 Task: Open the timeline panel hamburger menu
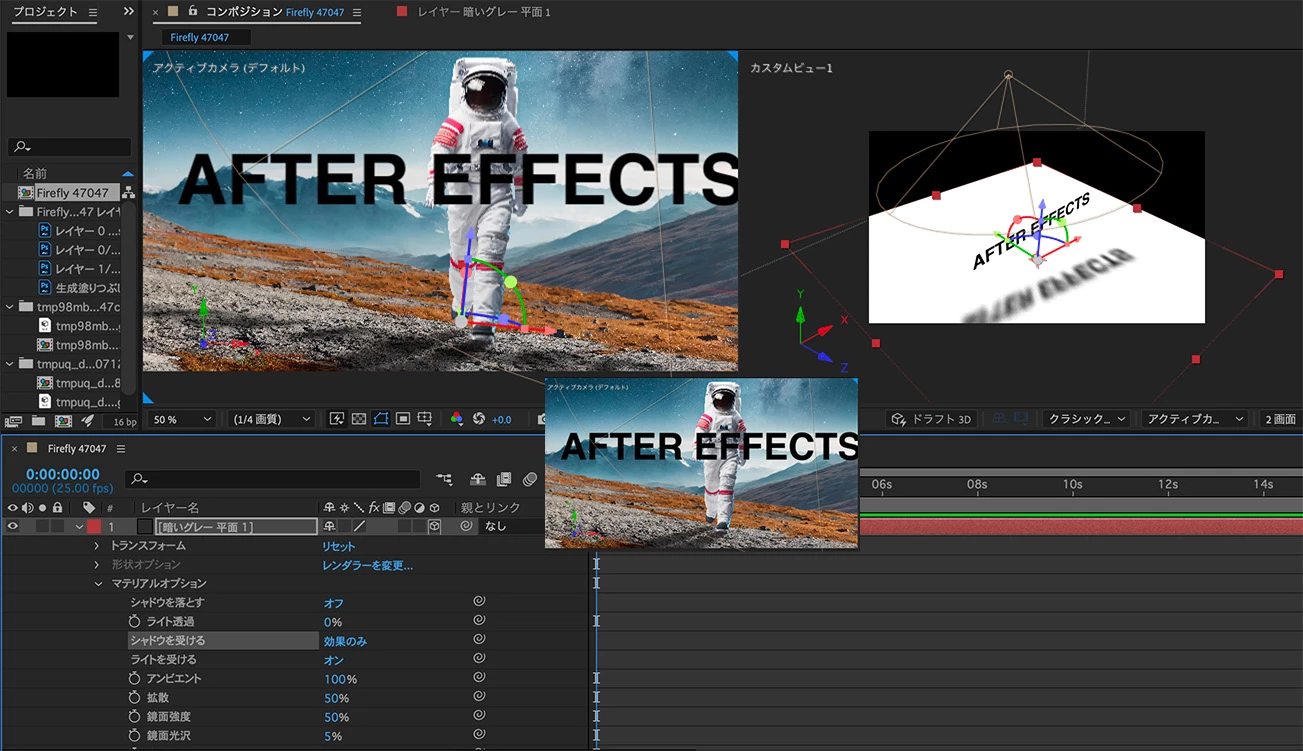121,448
